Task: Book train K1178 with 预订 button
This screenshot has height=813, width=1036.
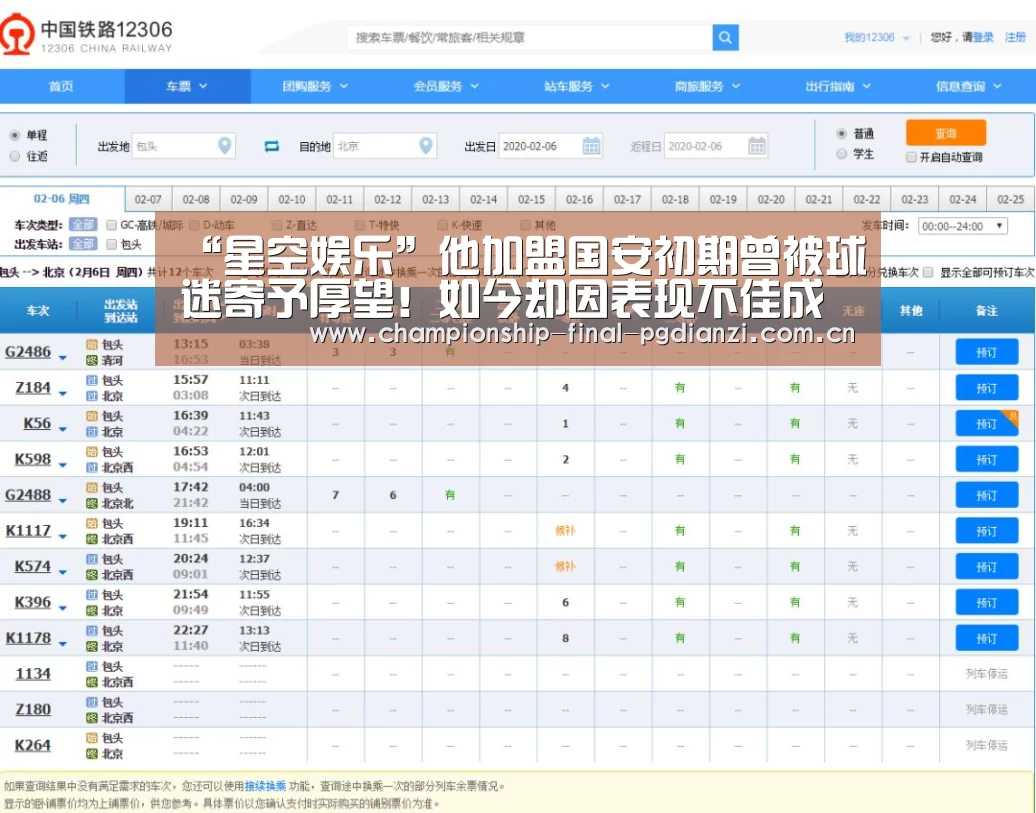Action: [986, 639]
